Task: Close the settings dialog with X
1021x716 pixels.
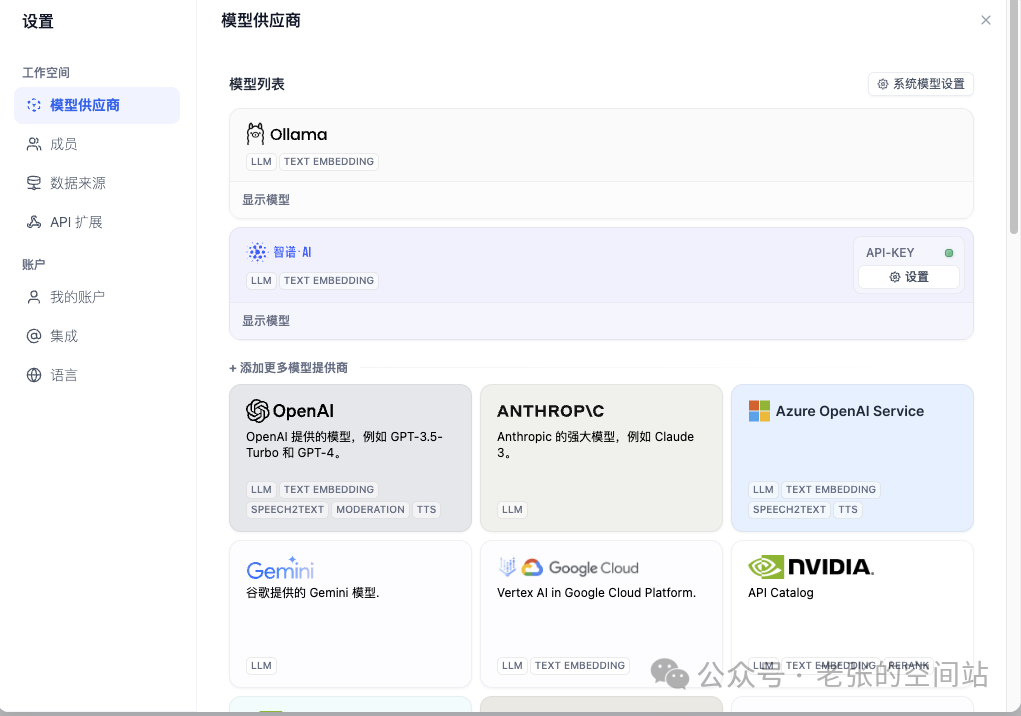Action: [986, 20]
